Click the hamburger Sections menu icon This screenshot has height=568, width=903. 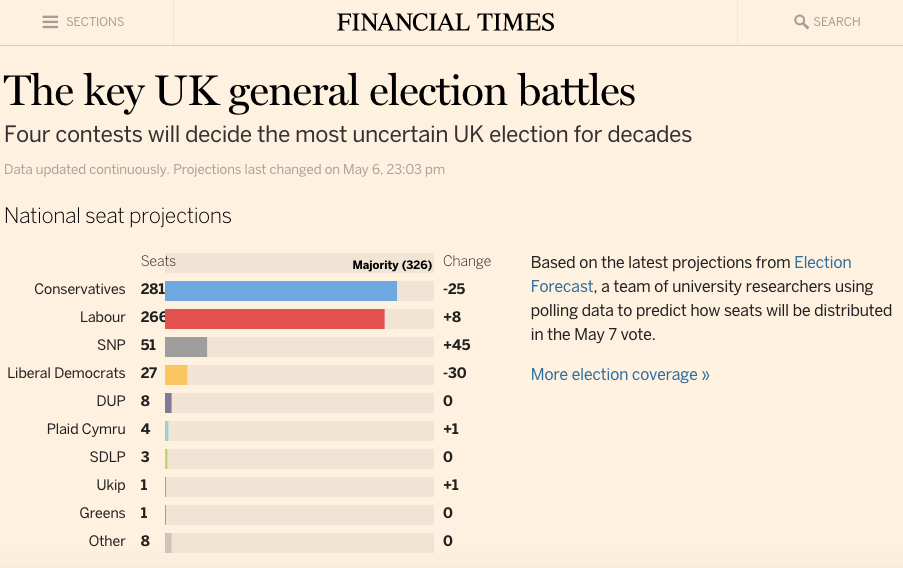50,22
